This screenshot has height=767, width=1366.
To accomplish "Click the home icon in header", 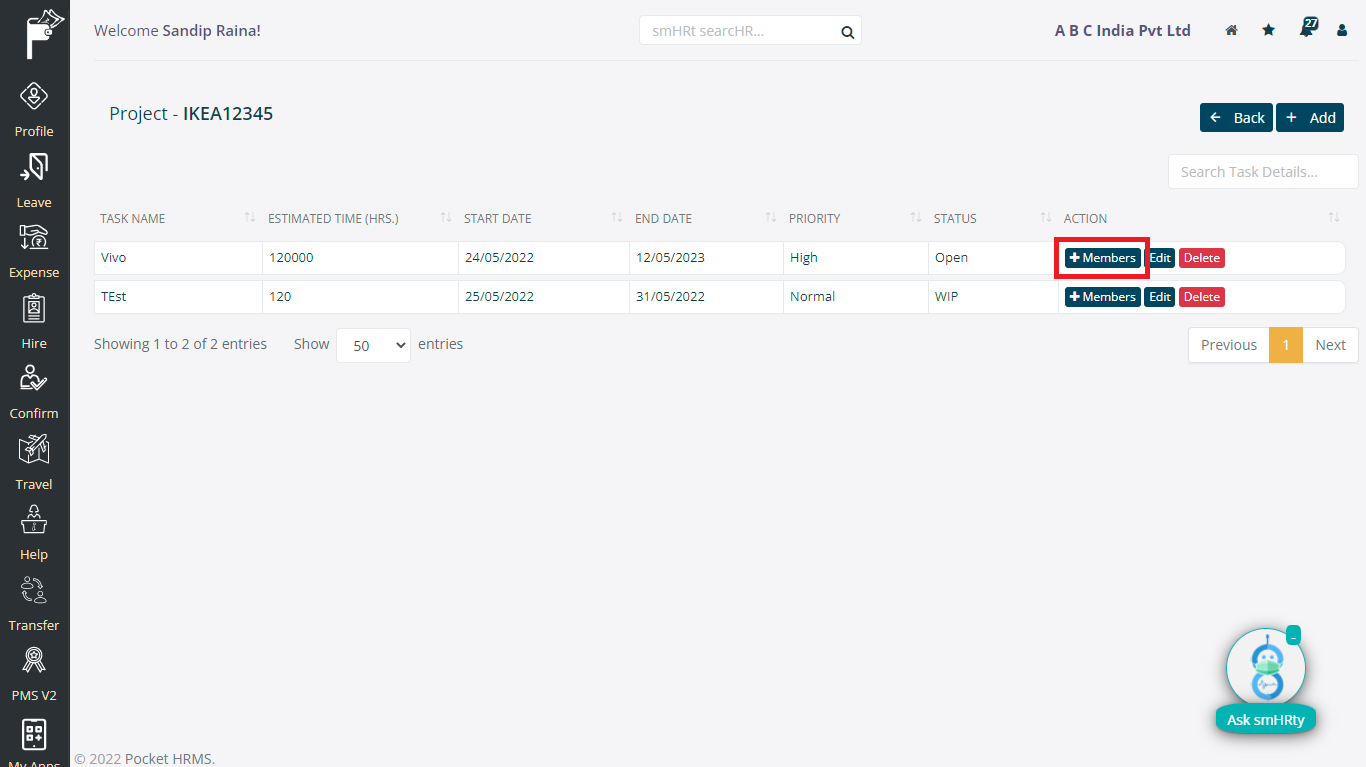I will point(1232,31).
